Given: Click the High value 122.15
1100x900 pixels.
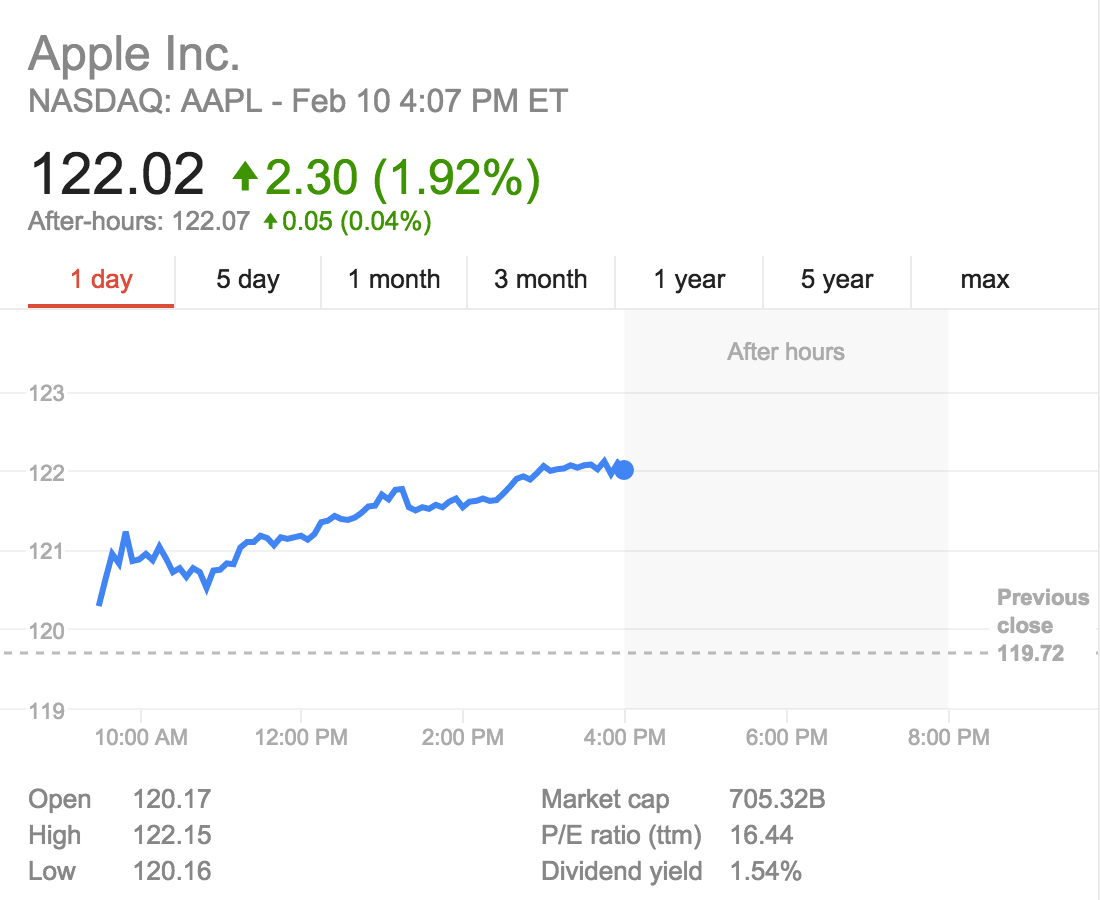Looking at the screenshot, I should pyautogui.click(x=172, y=835).
